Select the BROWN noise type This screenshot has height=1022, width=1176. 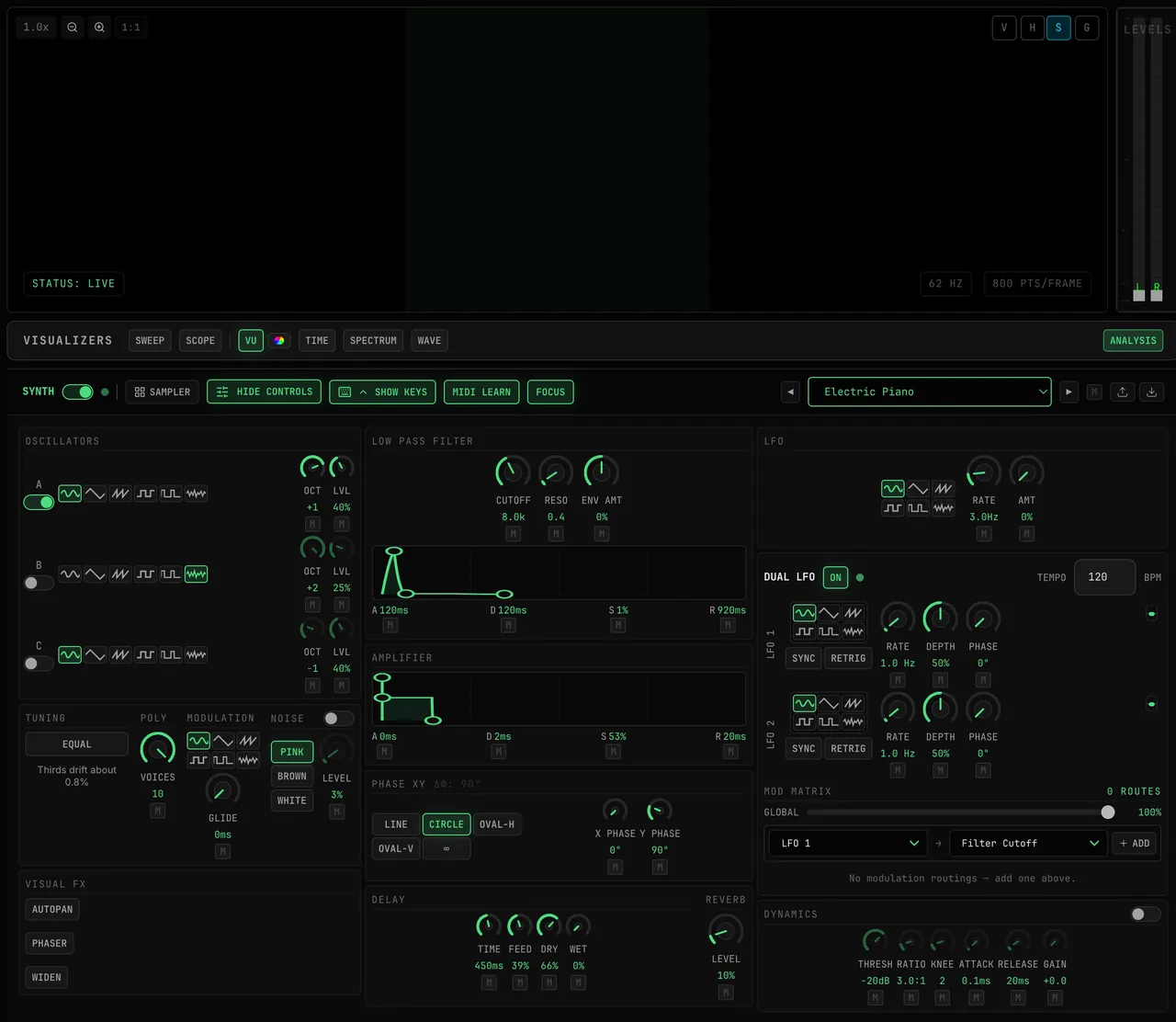[292, 777]
